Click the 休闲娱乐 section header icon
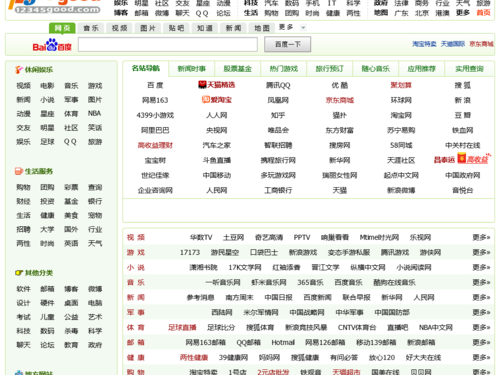The width and height of the screenshot is (500, 375). coord(19,70)
